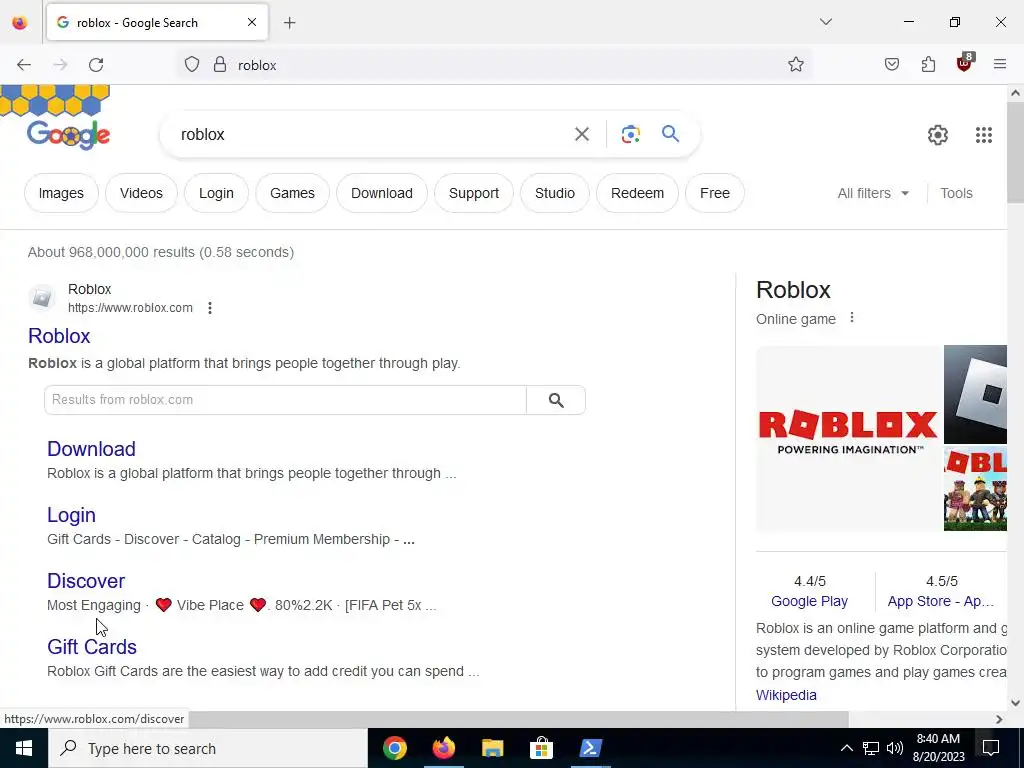Click the address bar showing roblox
Image resolution: width=1024 pixels, height=768 pixels.
(496, 65)
